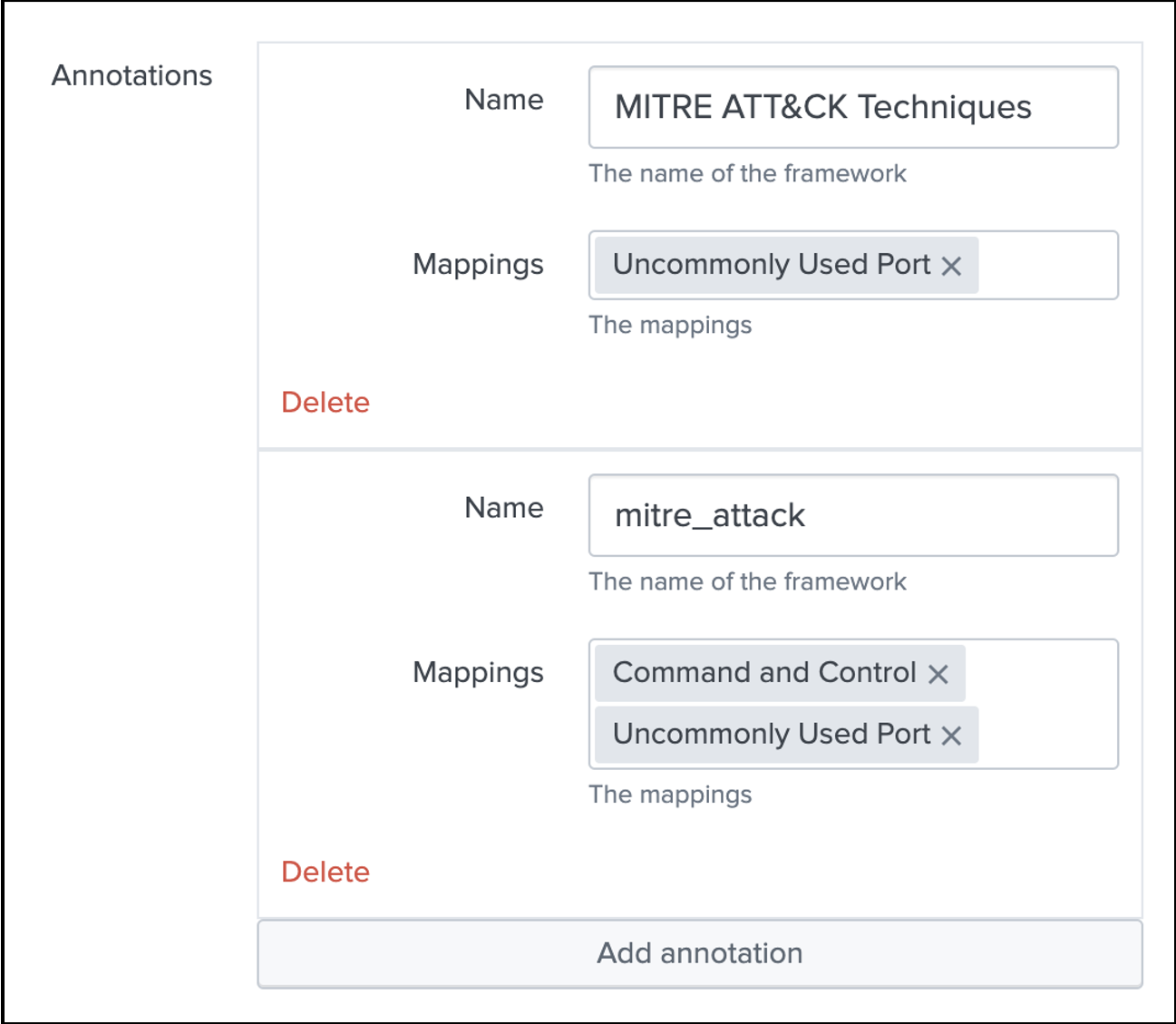Select the Command and Control tag text
Image resolution: width=1176 pixels, height=1024 pixels.
point(764,672)
